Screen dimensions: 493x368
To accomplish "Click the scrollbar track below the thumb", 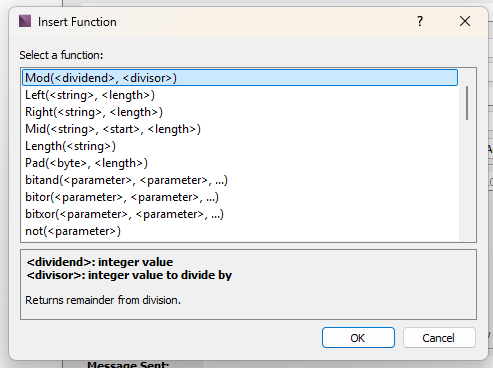I will [x=467, y=180].
